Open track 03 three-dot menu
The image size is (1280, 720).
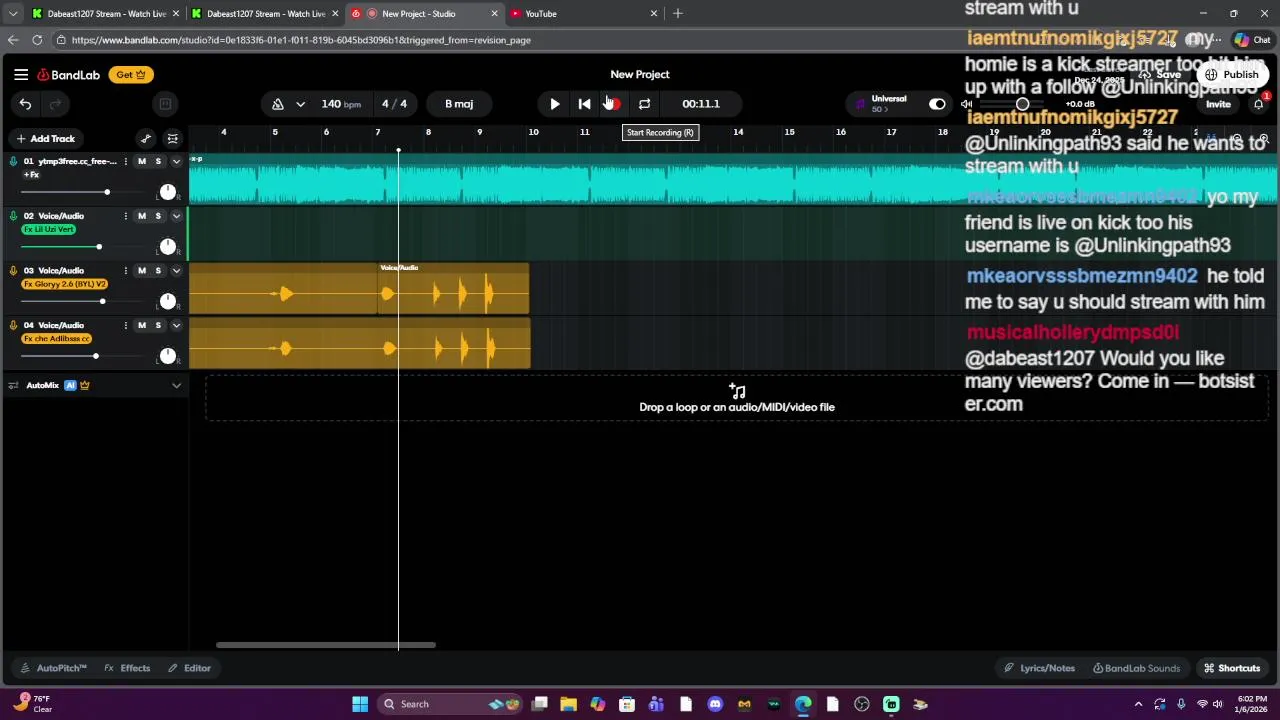point(125,271)
